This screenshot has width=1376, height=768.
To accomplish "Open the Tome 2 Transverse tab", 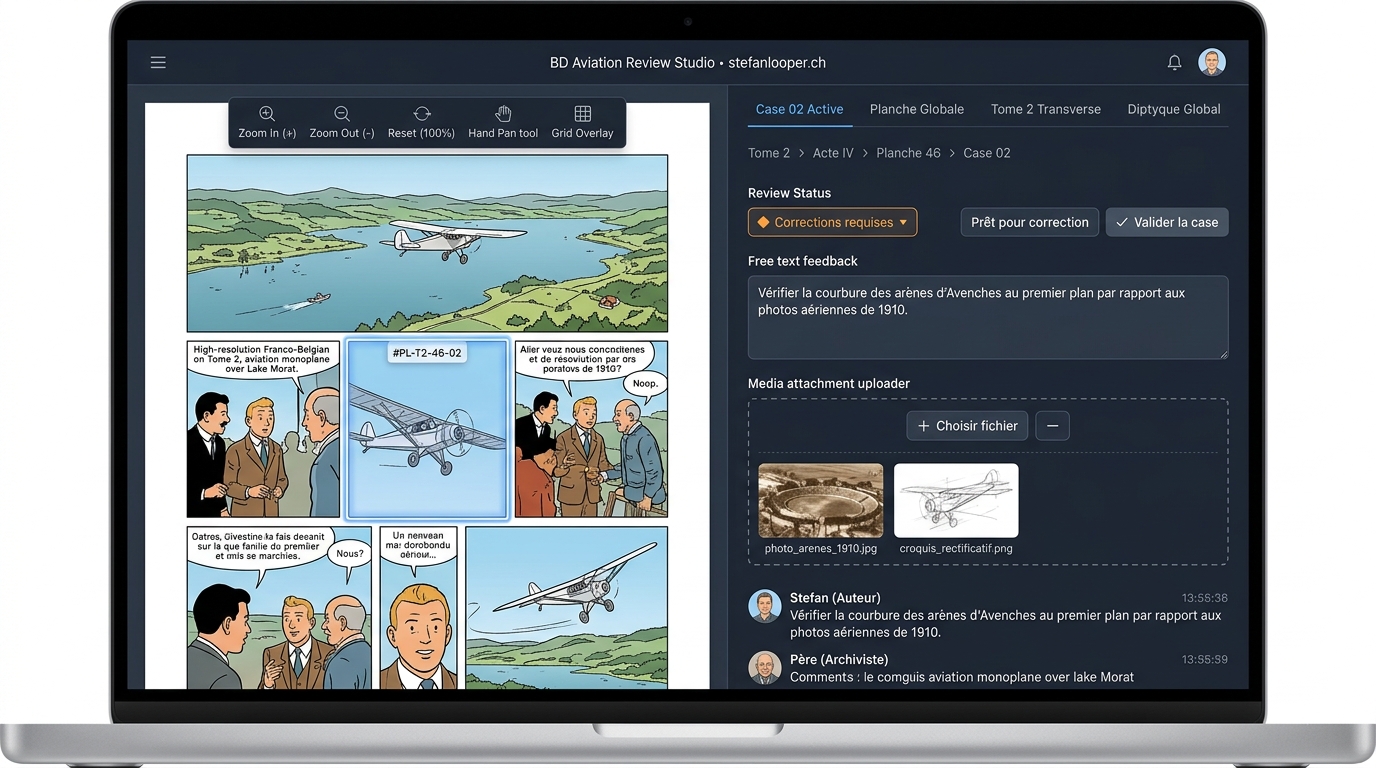I will [x=1046, y=109].
